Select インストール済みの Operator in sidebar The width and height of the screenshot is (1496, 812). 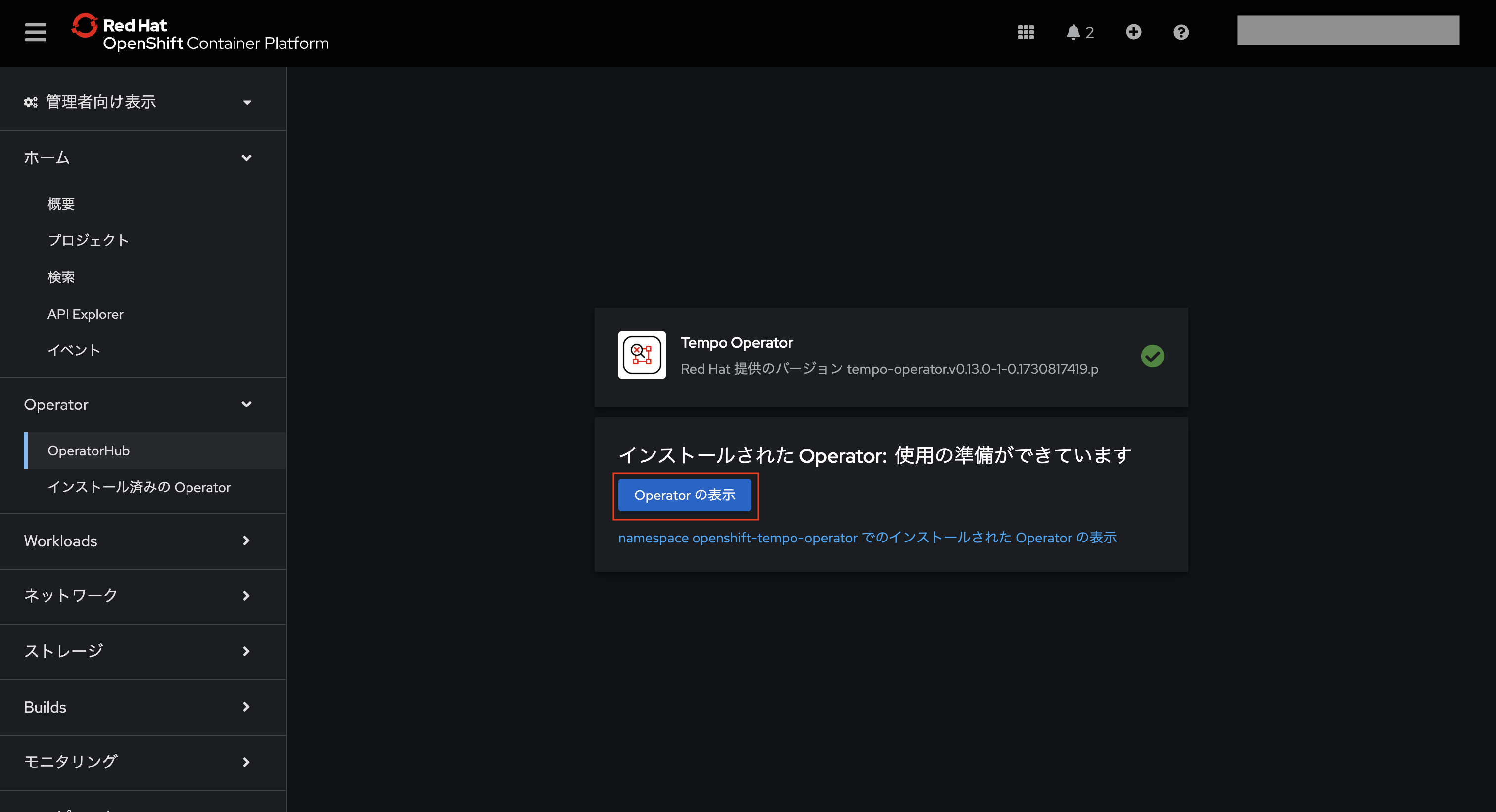[x=140, y=487]
